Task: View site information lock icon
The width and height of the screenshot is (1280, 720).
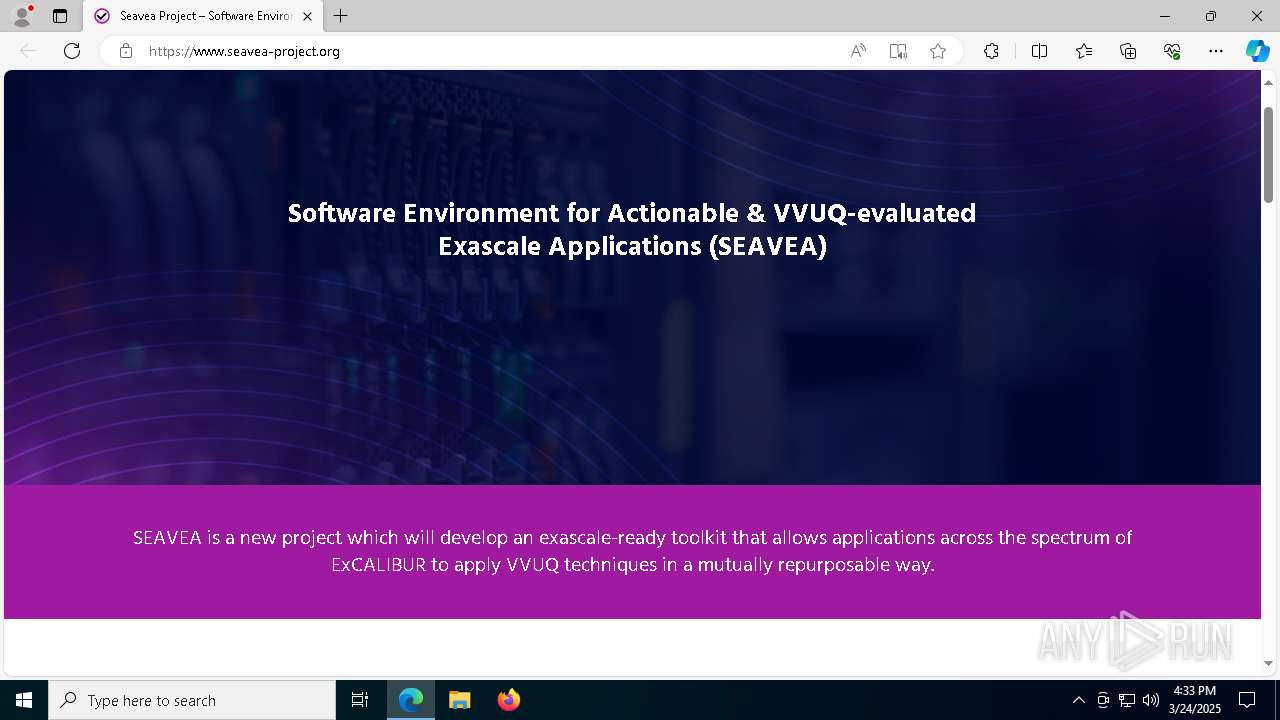Action: [126, 51]
